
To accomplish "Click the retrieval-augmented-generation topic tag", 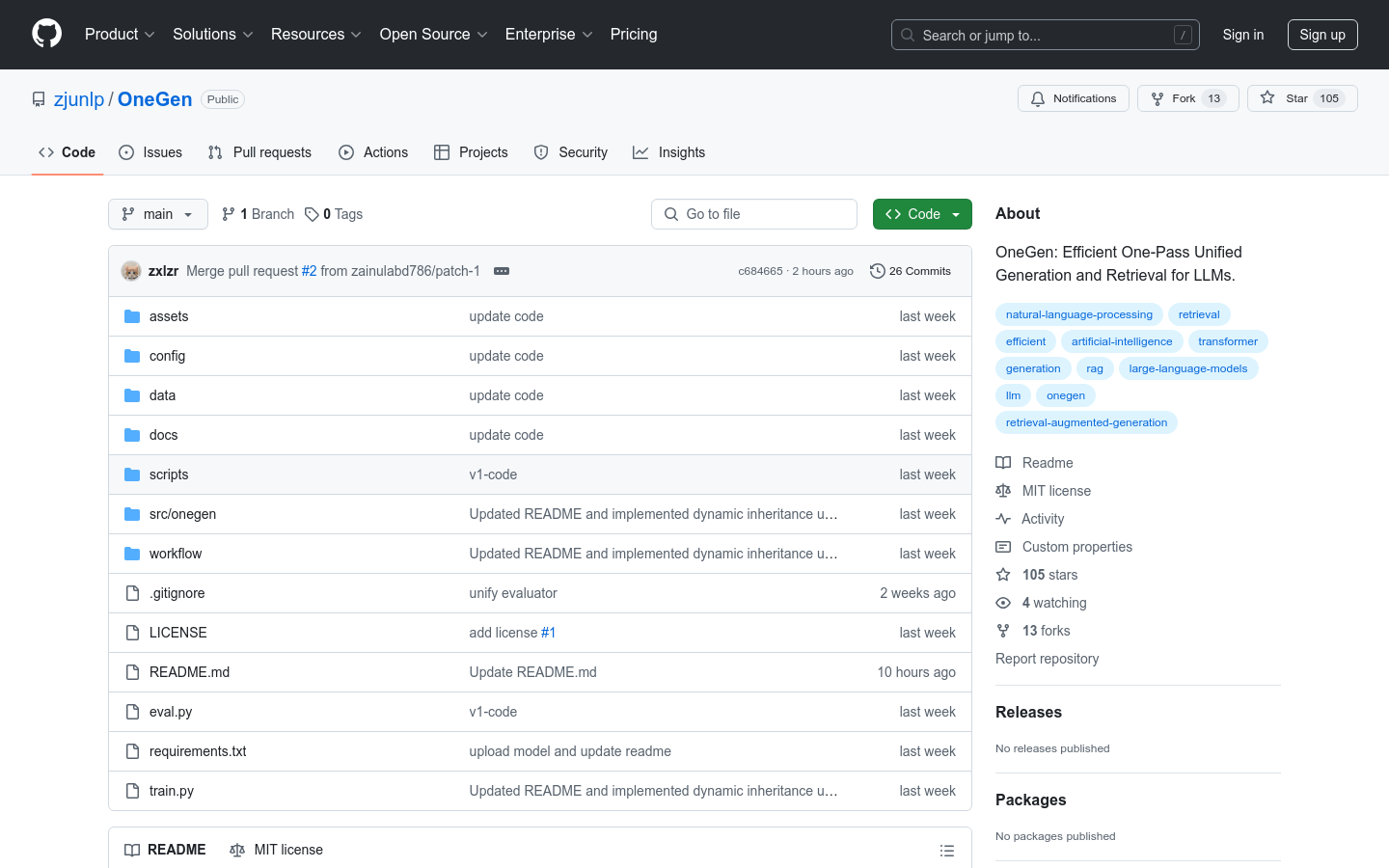I will pos(1086,422).
